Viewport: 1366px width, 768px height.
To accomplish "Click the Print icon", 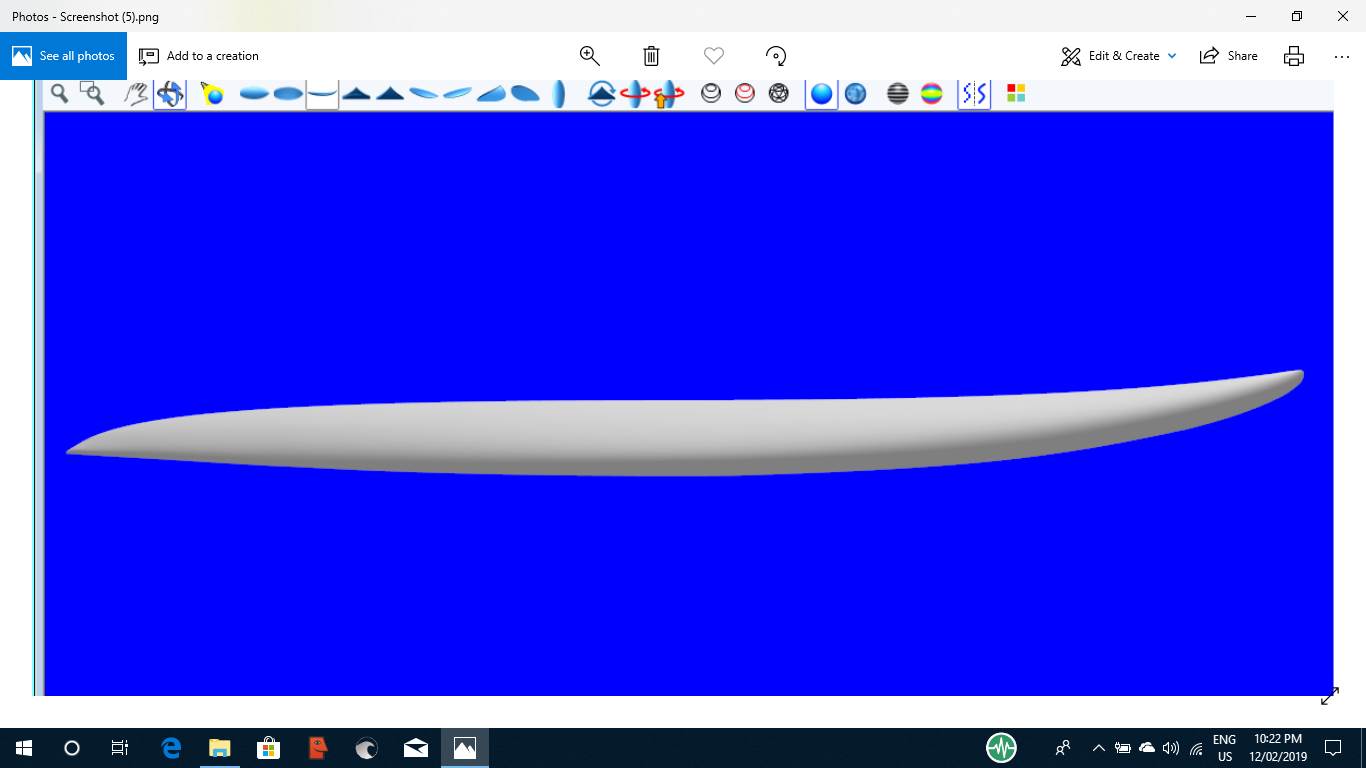I will [x=1294, y=56].
